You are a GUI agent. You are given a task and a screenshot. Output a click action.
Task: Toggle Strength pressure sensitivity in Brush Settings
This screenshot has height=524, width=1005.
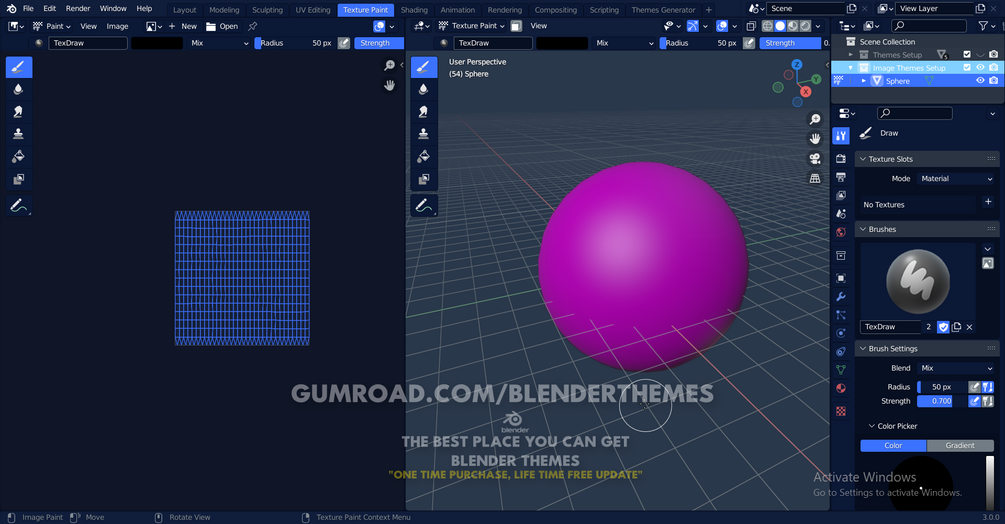coord(974,401)
